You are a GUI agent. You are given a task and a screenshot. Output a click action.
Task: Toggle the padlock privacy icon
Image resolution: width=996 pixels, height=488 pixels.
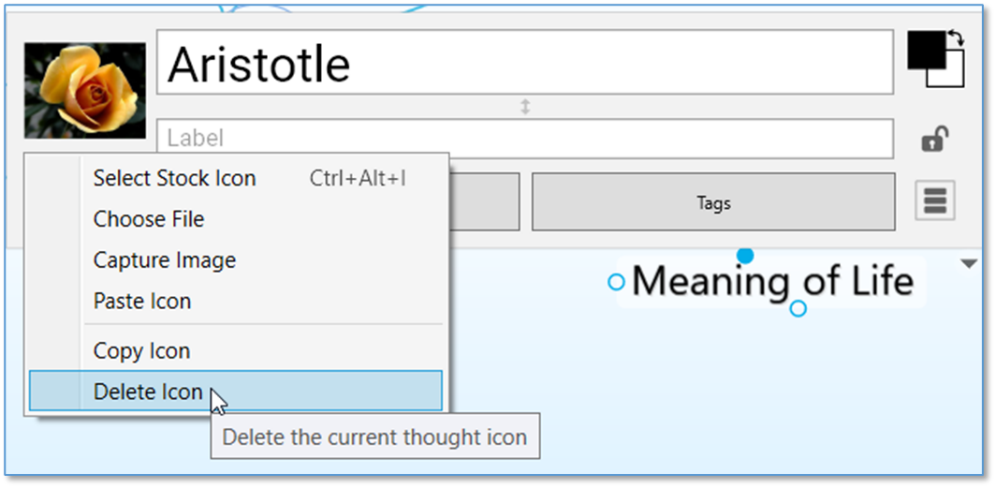[x=935, y=140]
